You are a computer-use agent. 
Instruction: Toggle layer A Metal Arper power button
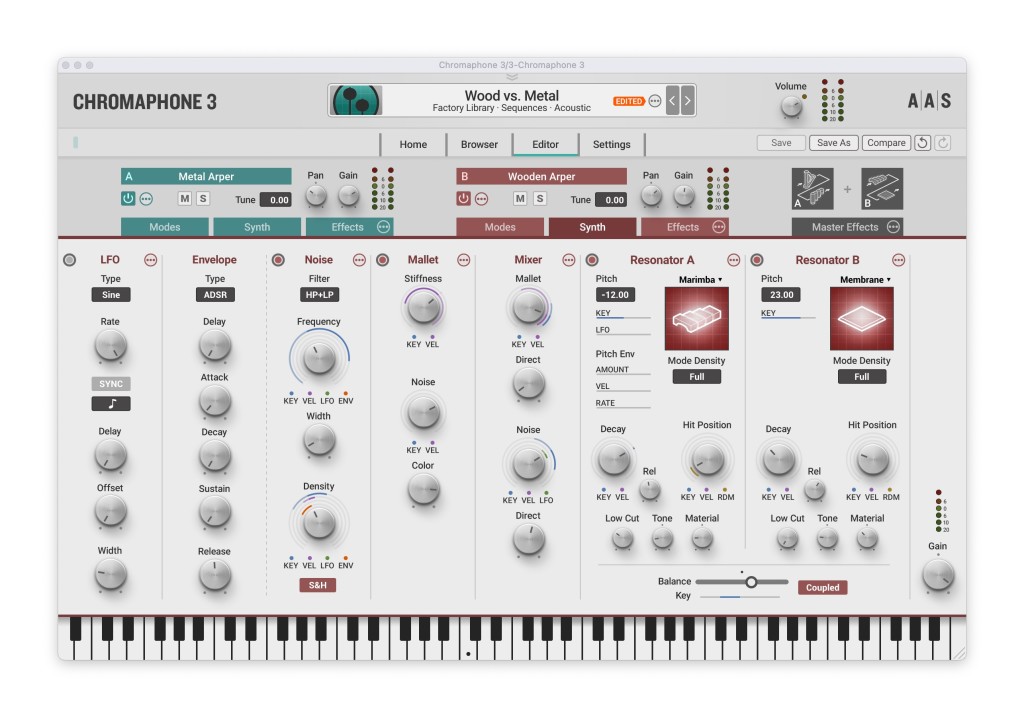128,198
